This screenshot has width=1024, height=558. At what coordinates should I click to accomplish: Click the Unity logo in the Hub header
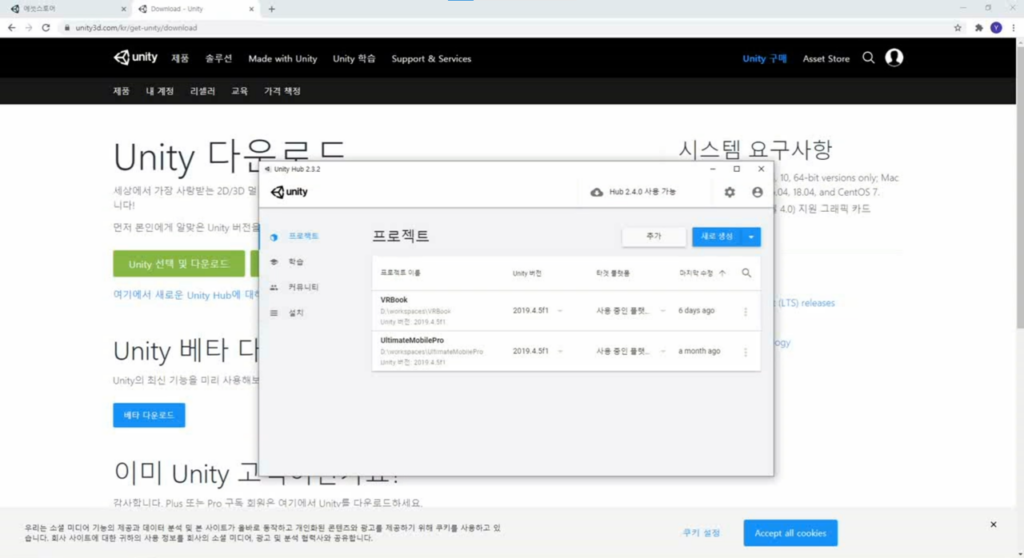point(289,191)
